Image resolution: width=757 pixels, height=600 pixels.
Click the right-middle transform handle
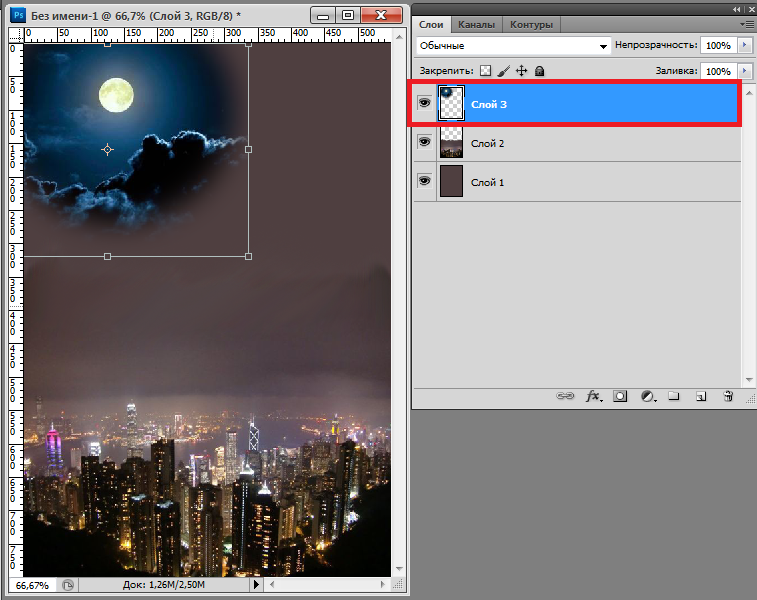pyautogui.click(x=248, y=150)
